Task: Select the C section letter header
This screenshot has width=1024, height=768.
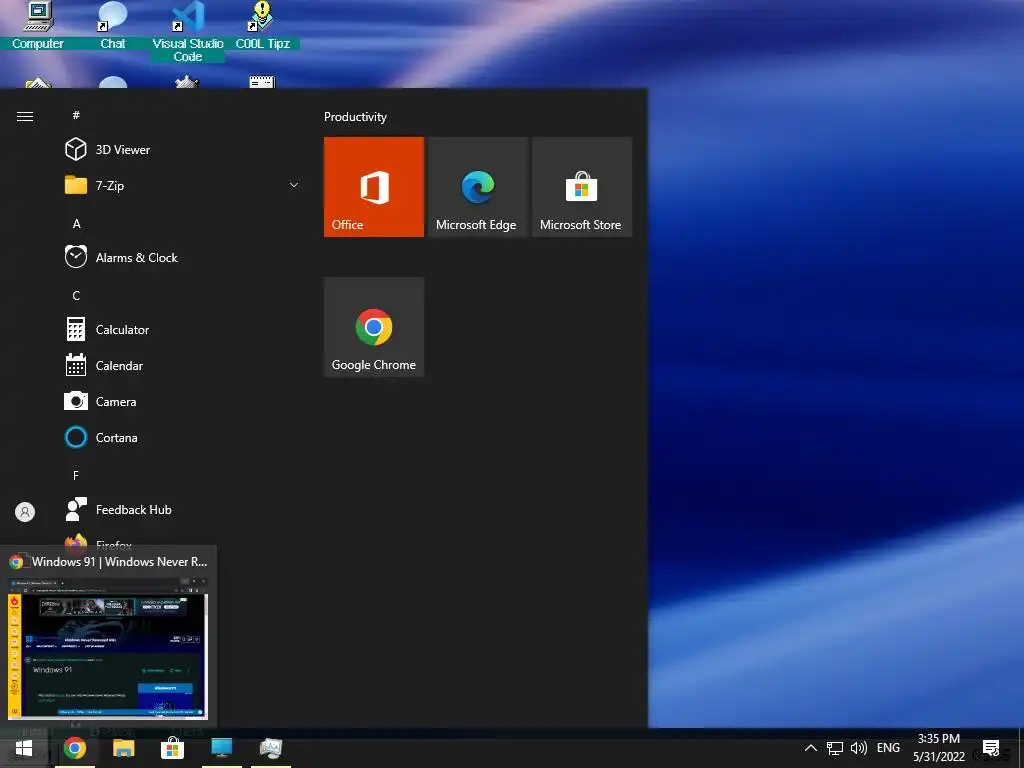Action: (76, 295)
